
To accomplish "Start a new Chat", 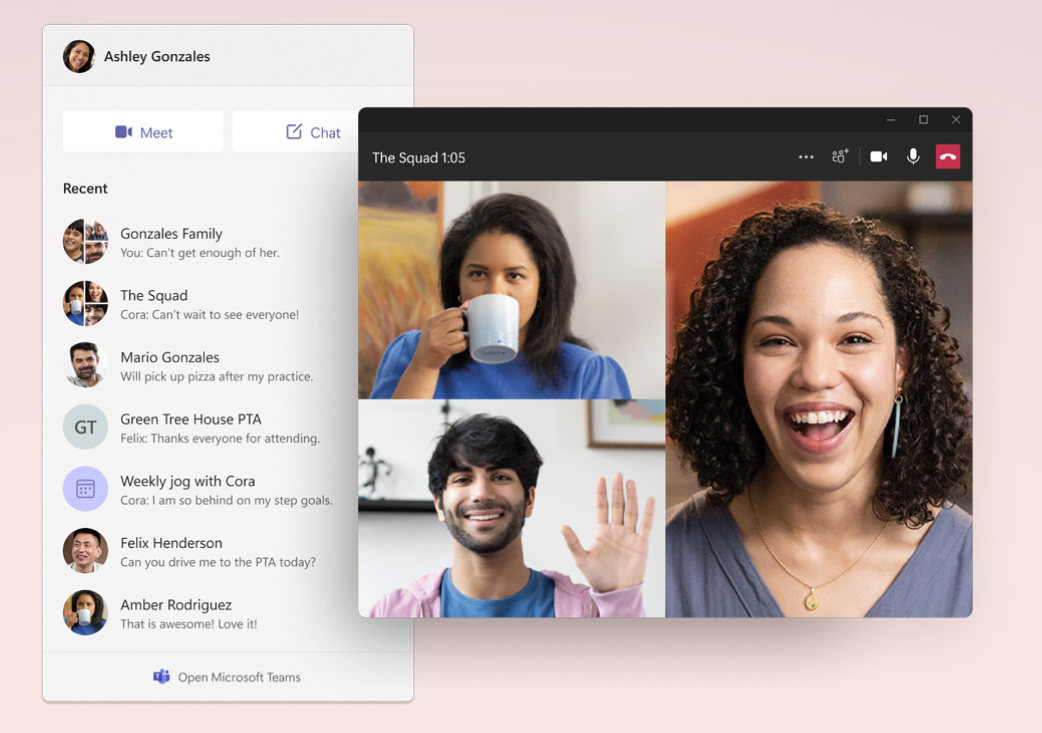I will (x=295, y=132).
